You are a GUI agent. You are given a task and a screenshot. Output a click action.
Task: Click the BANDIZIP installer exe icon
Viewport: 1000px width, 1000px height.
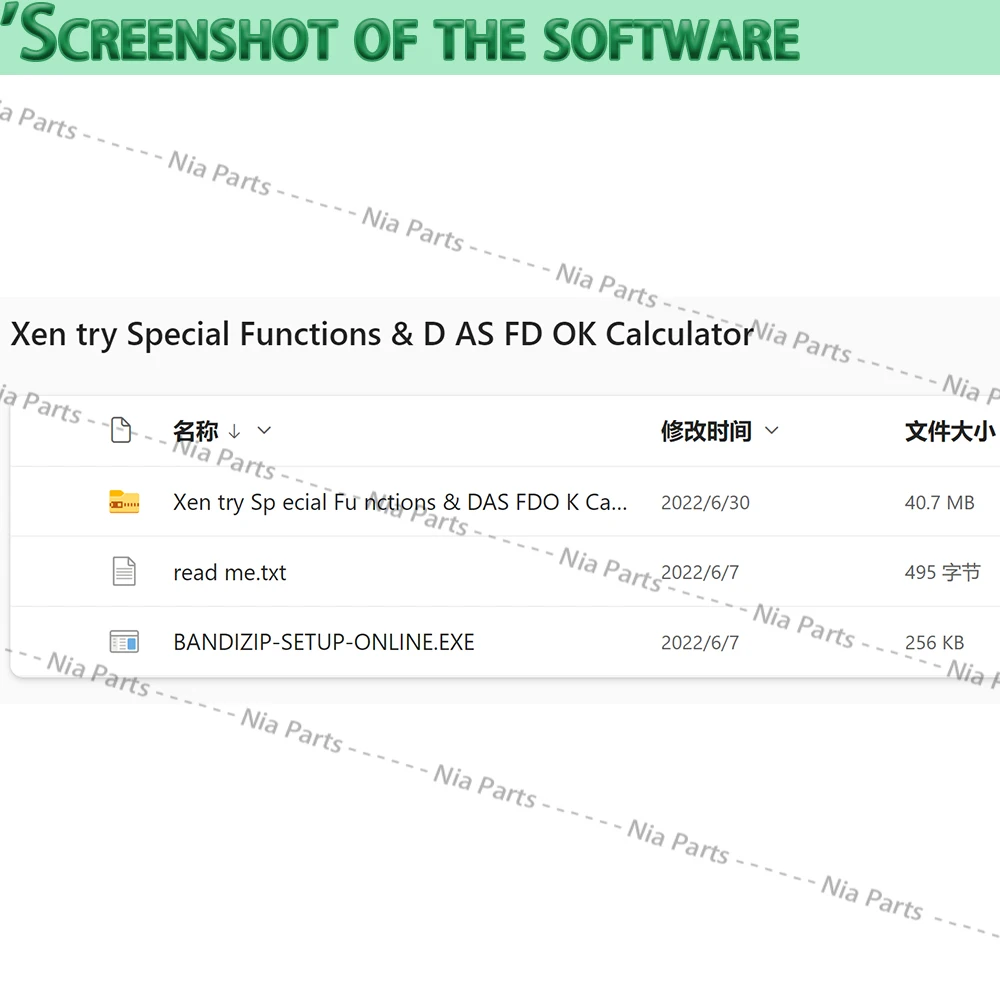124,642
